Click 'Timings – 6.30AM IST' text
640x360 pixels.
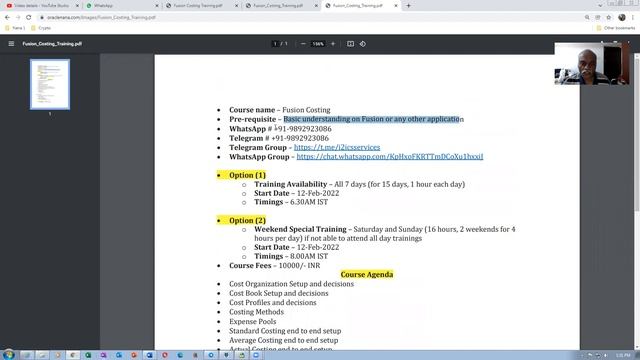[291, 202]
